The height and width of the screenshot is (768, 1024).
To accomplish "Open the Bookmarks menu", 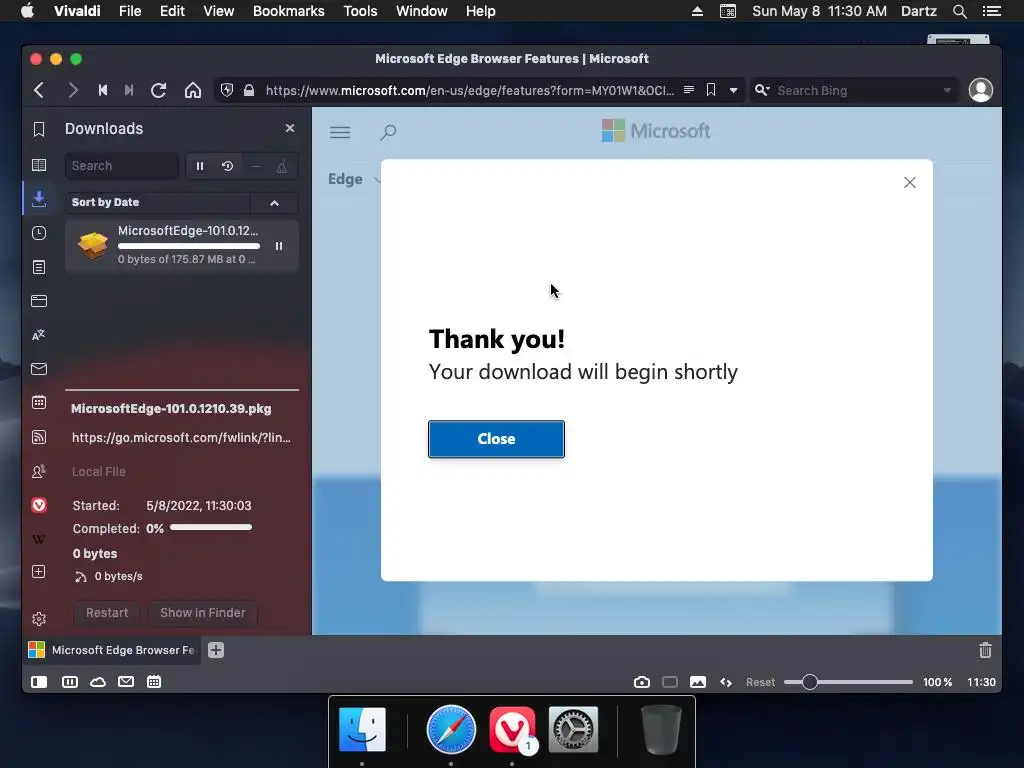I will [x=289, y=11].
